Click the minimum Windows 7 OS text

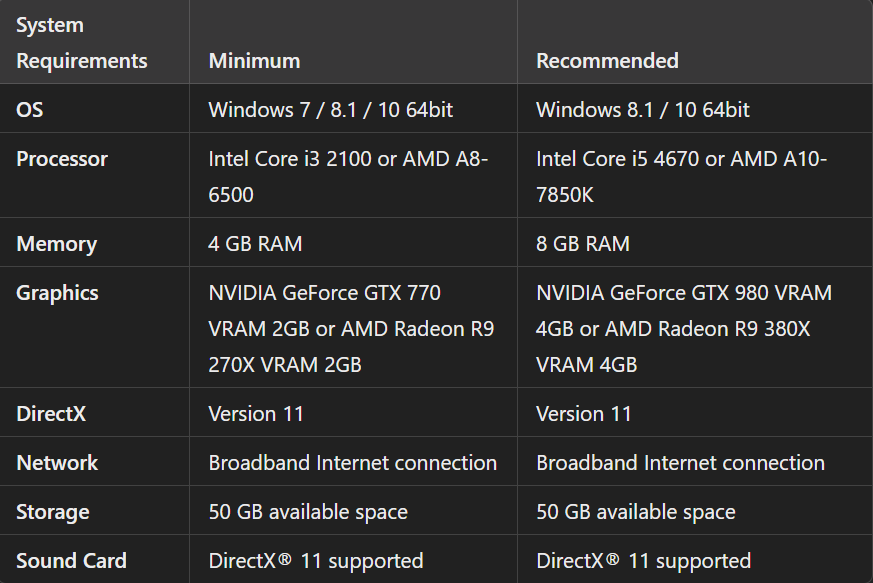coord(330,110)
